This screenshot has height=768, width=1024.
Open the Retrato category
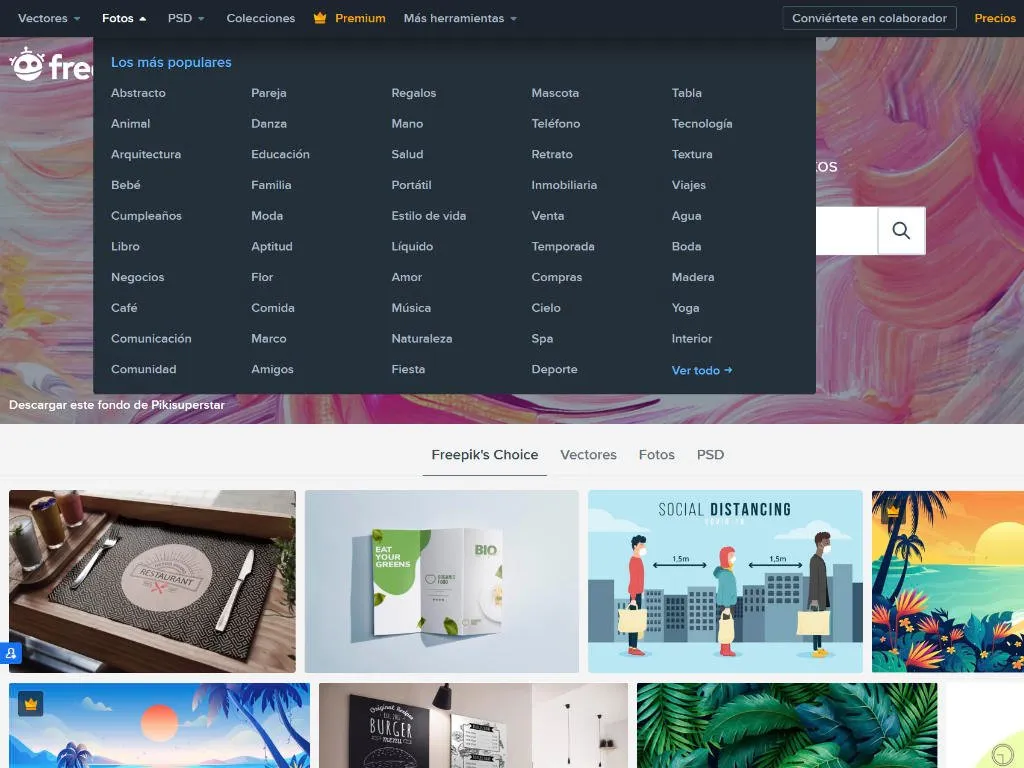tap(552, 154)
